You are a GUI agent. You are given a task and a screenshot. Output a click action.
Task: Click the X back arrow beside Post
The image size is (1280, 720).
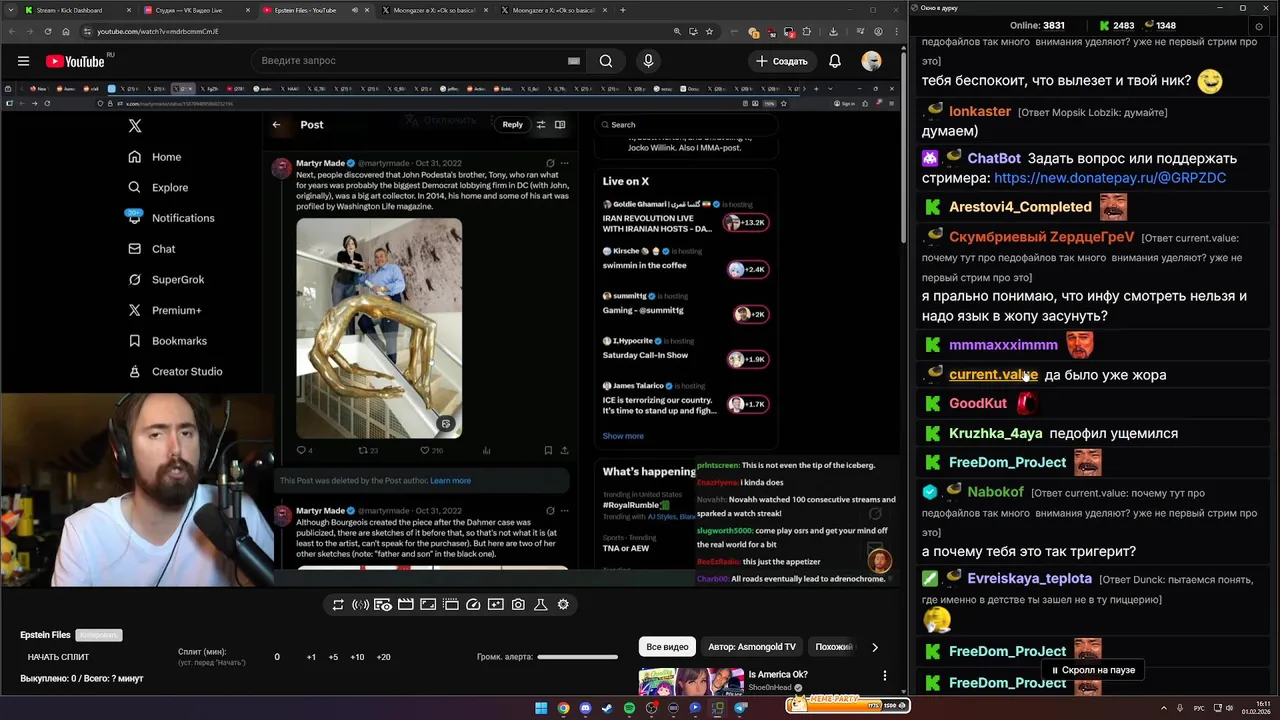pyautogui.click(x=277, y=125)
